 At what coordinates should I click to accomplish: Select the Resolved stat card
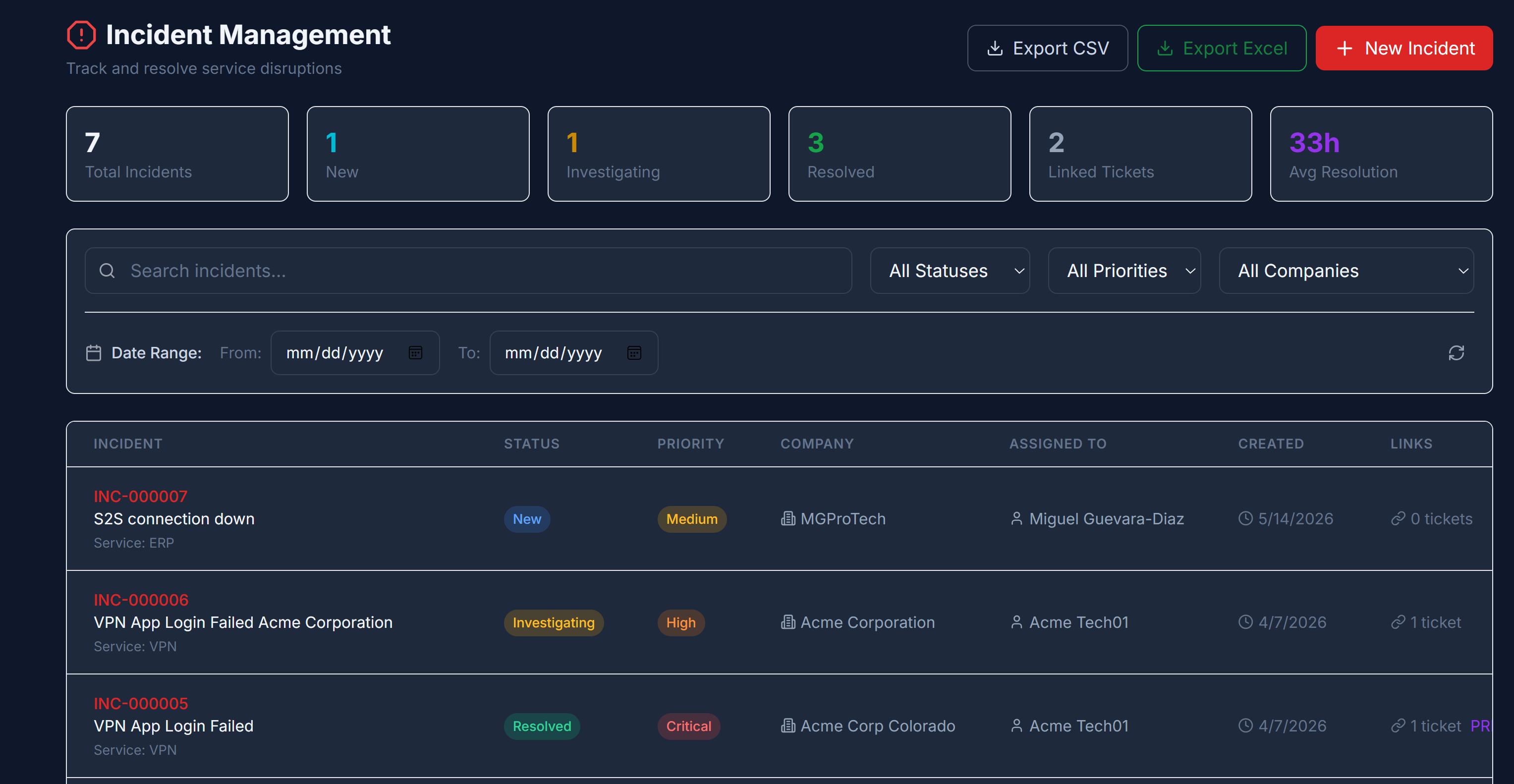point(899,154)
